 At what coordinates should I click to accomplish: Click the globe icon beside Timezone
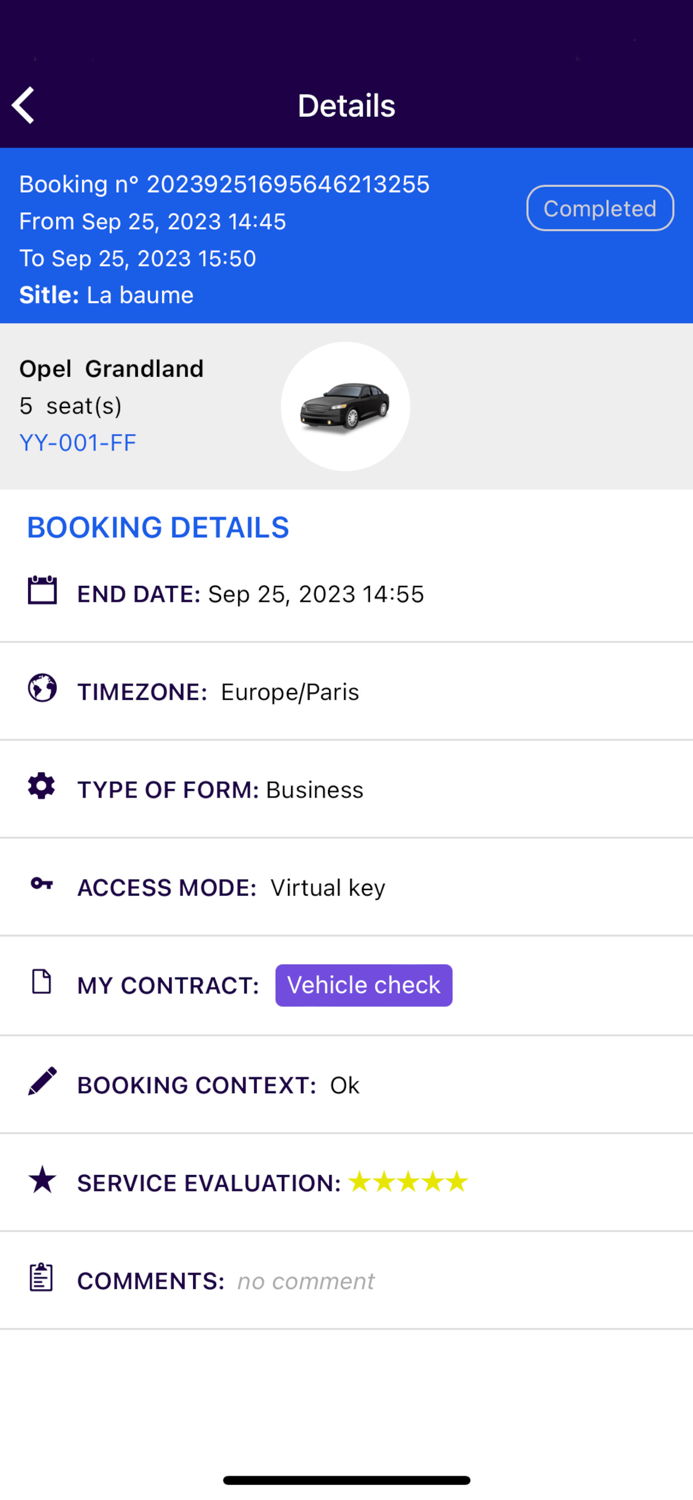[42, 688]
